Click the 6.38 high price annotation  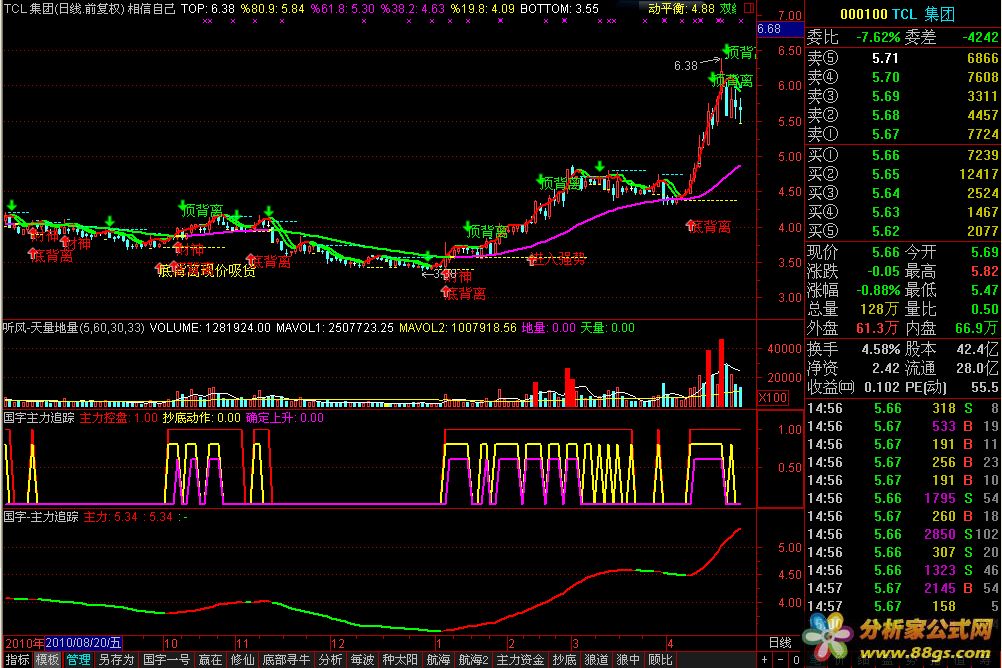pos(685,65)
